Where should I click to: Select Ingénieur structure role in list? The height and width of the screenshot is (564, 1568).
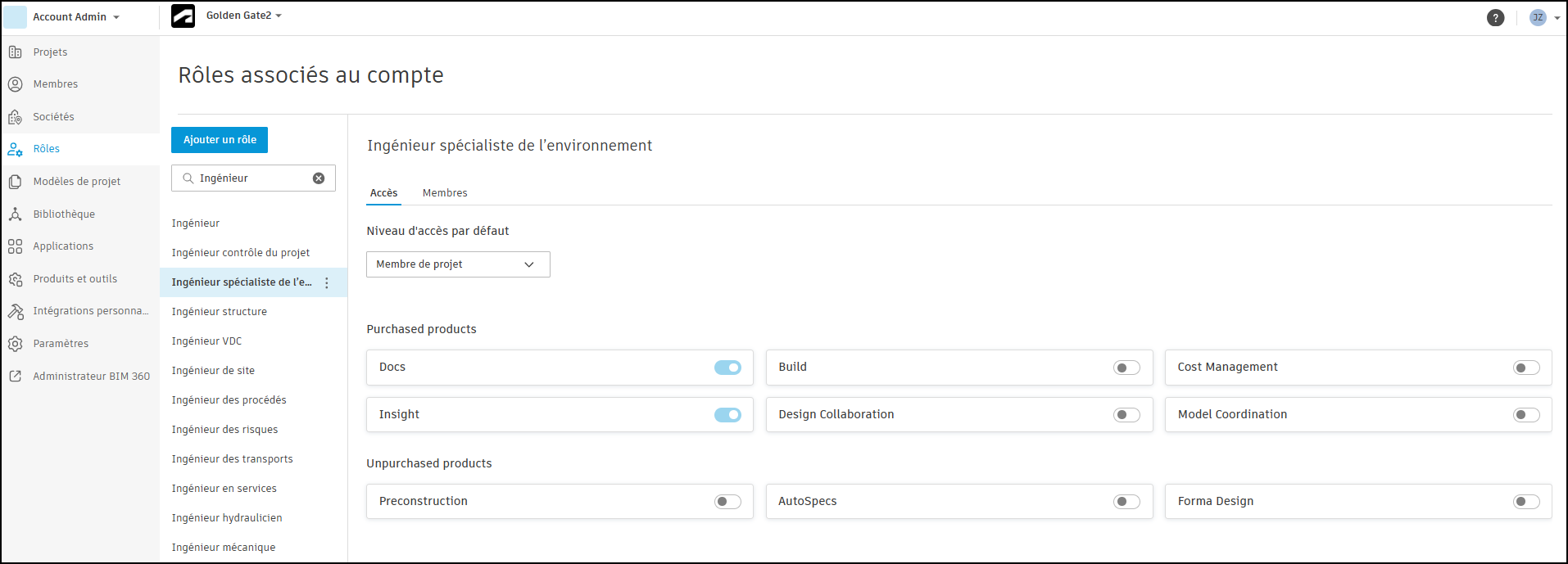pos(220,312)
